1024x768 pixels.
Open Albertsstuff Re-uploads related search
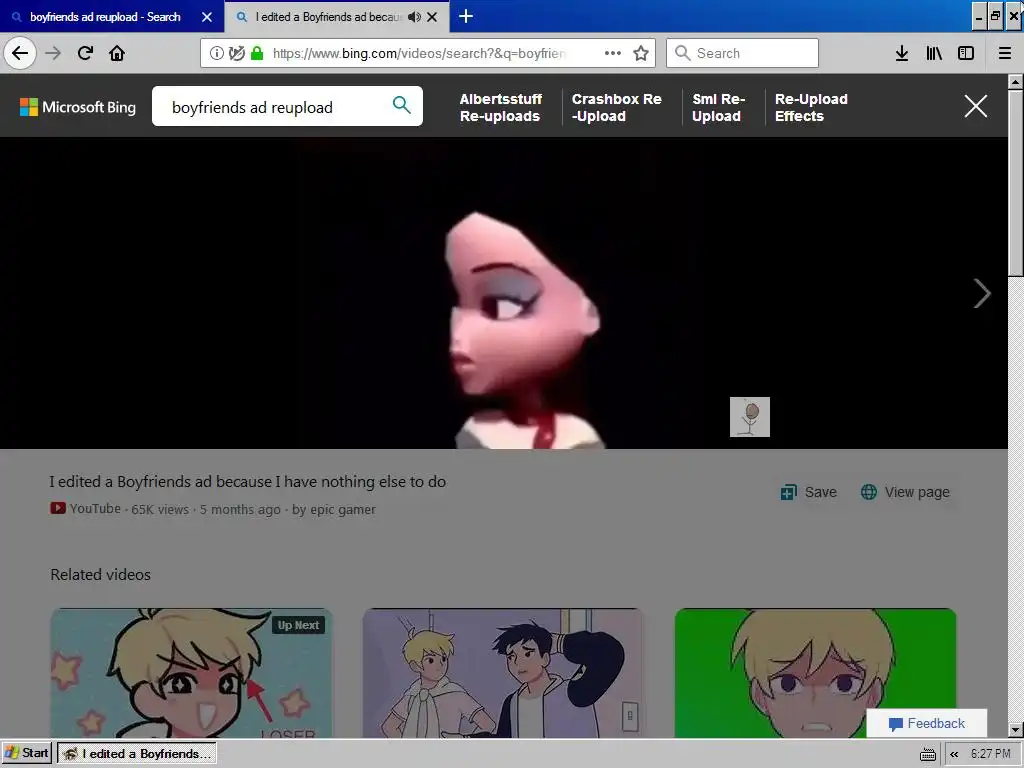pos(501,108)
